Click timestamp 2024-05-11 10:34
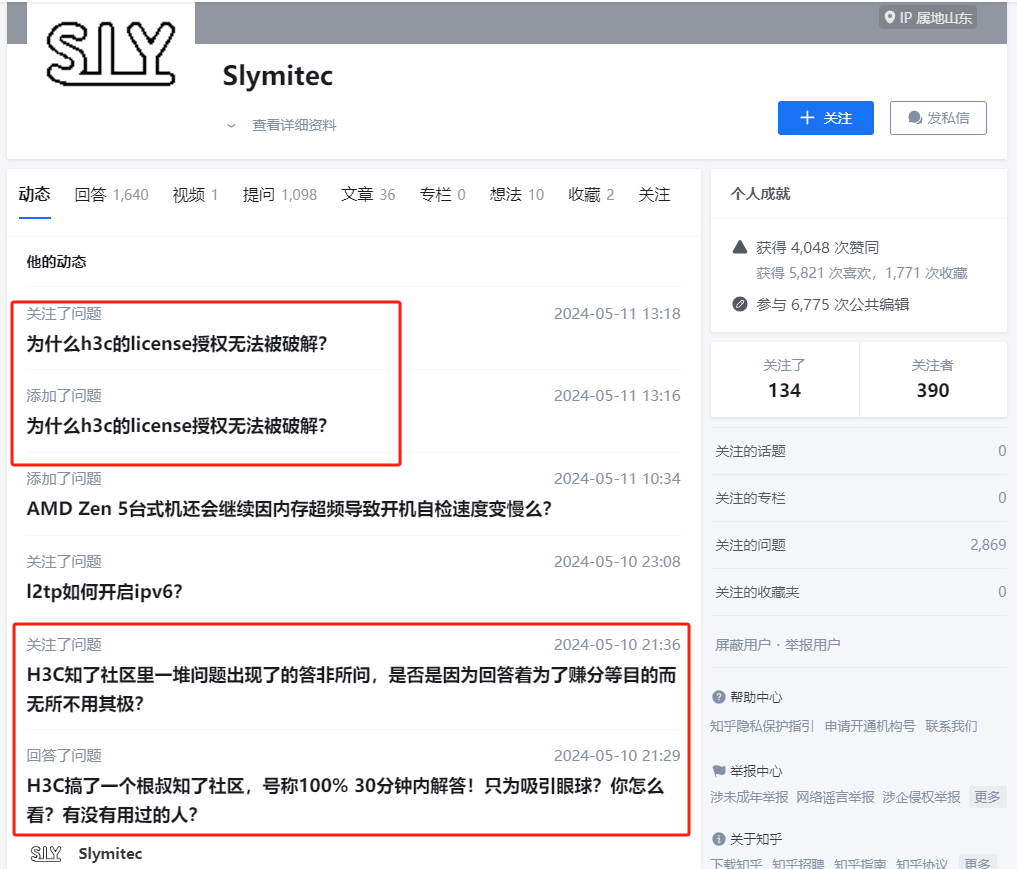Image resolution: width=1017 pixels, height=869 pixels. (x=617, y=479)
